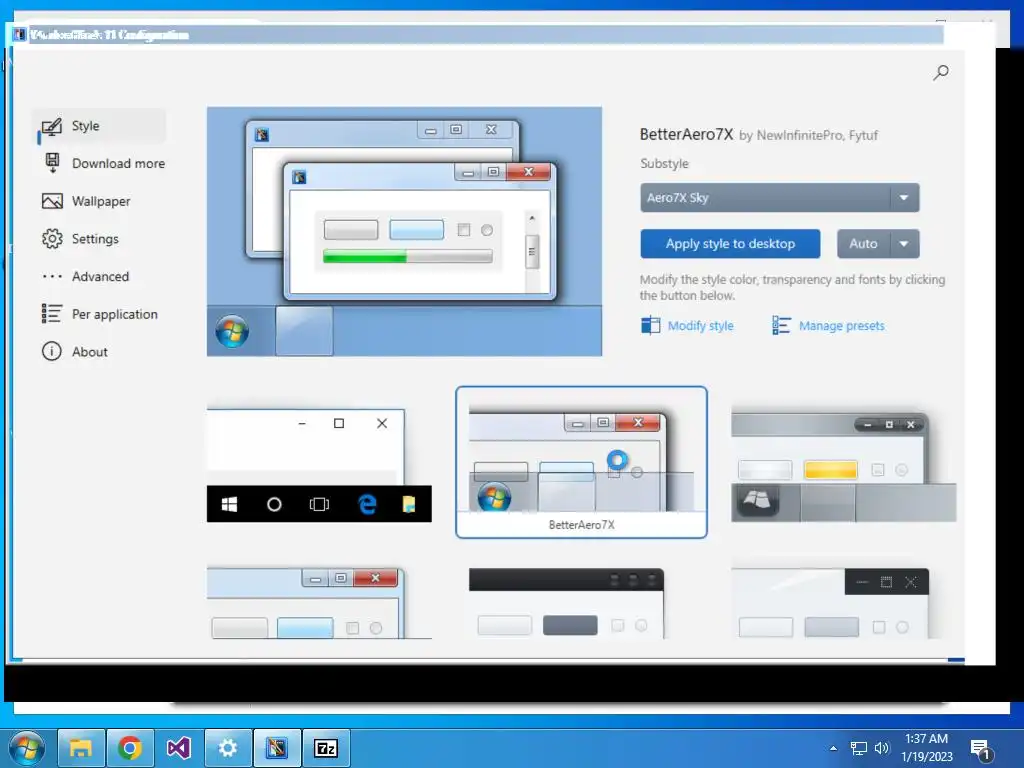Viewport: 1024px width, 768px height.
Task: Expand the substyle dropdown arrow
Action: pos(904,198)
